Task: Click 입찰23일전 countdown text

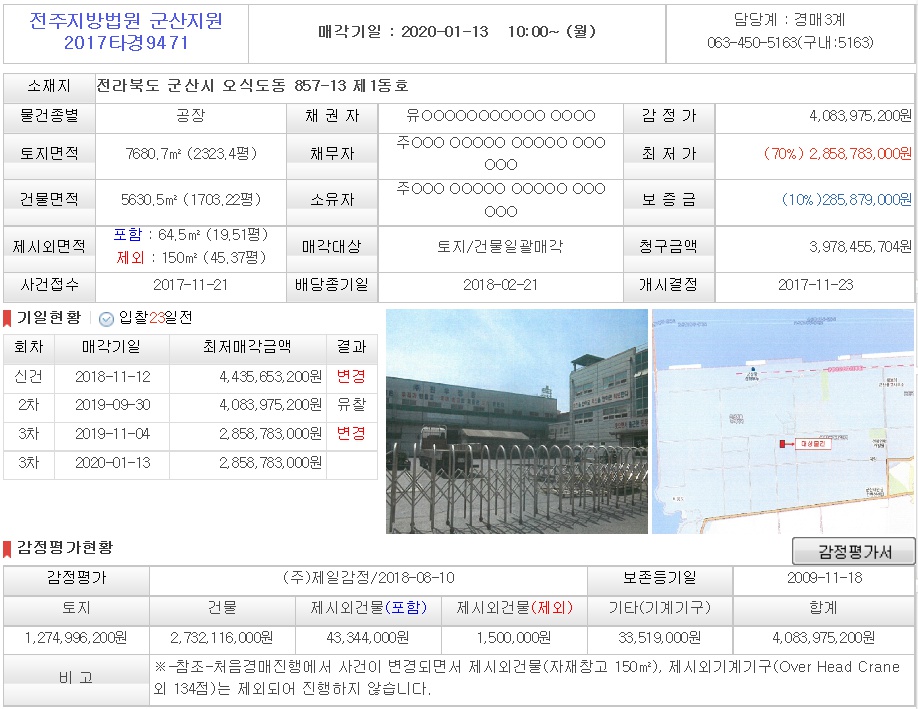Action: click(155, 318)
